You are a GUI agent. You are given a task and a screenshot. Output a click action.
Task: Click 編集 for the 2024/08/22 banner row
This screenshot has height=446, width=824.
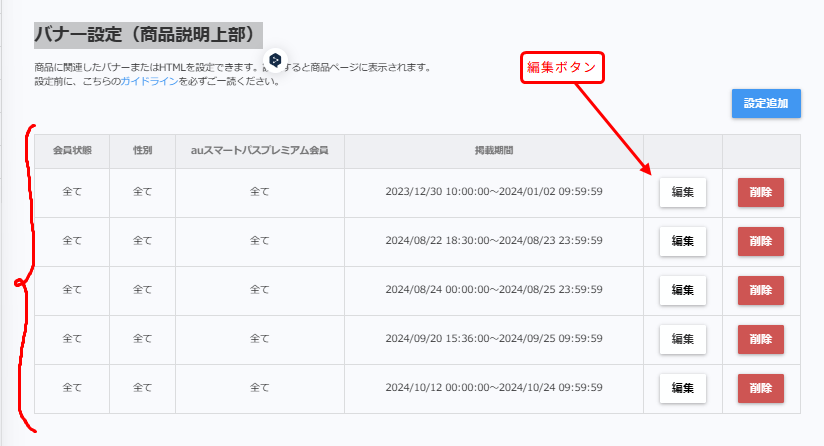[x=682, y=241]
